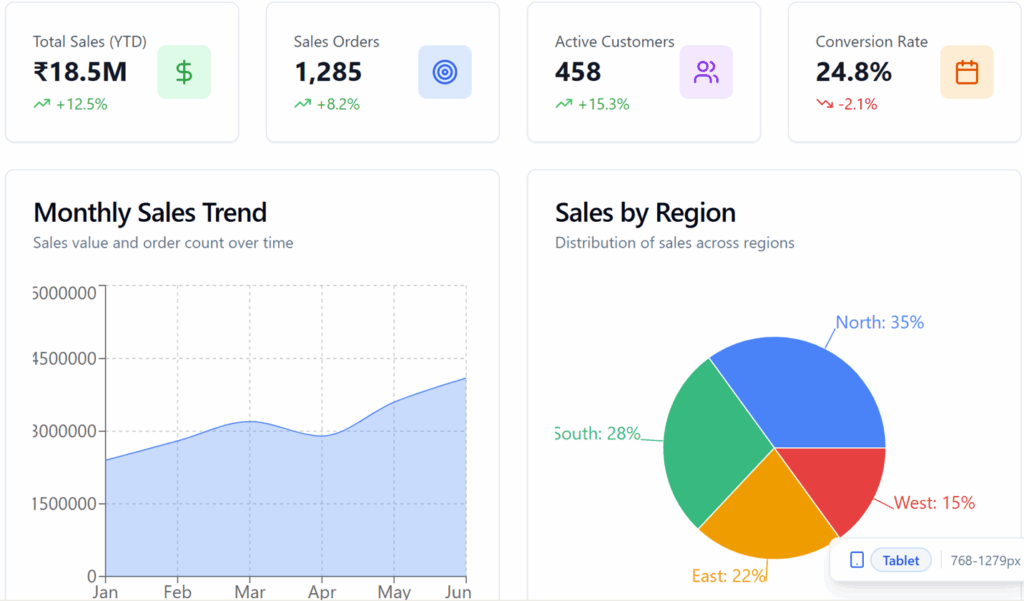The width and height of the screenshot is (1024, 601).
Task: Click the tablet device icon in breakpoint badge
Action: tap(857, 560)
